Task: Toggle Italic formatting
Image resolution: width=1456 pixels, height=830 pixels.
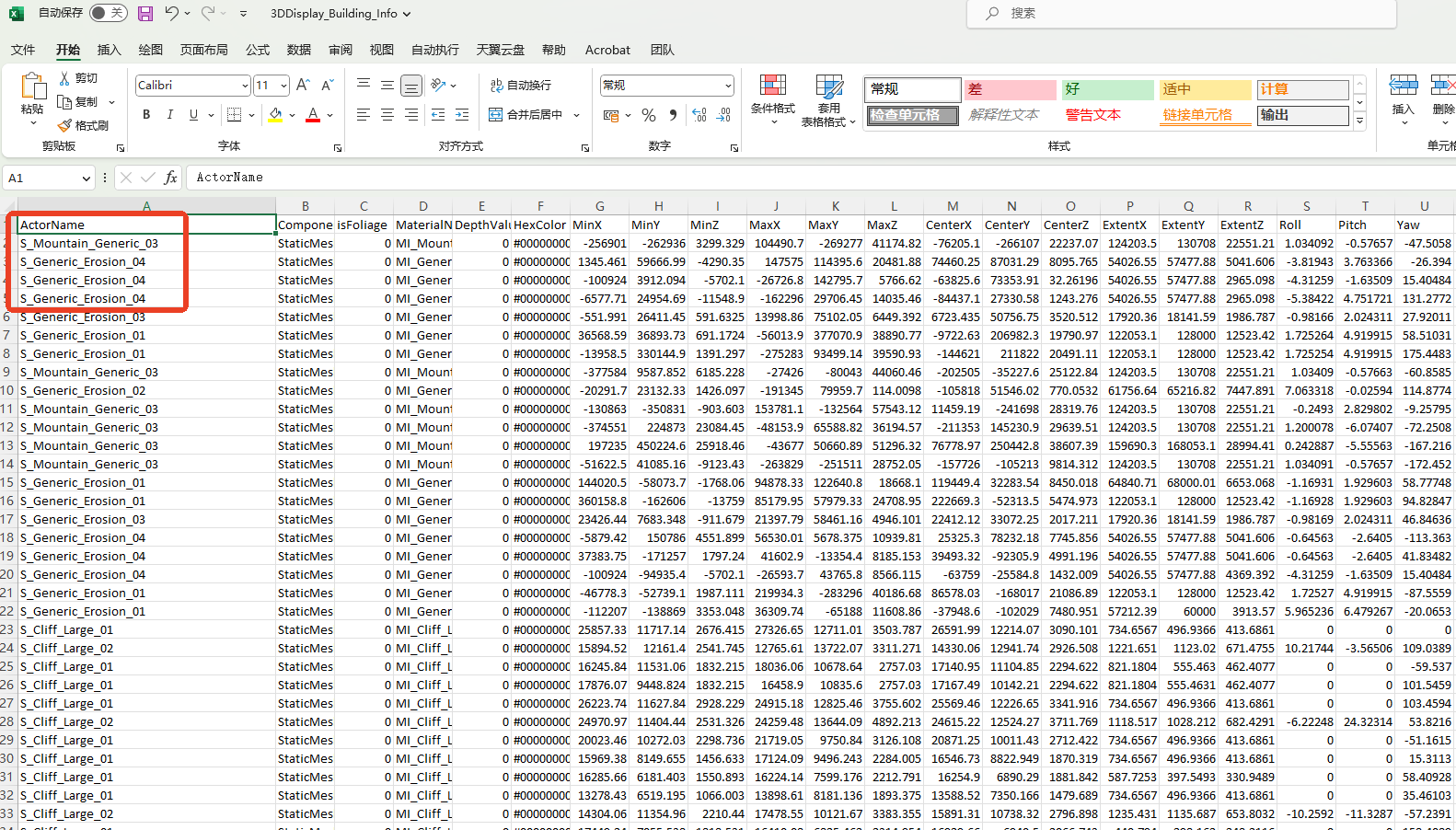Action: tap(170, 115)
